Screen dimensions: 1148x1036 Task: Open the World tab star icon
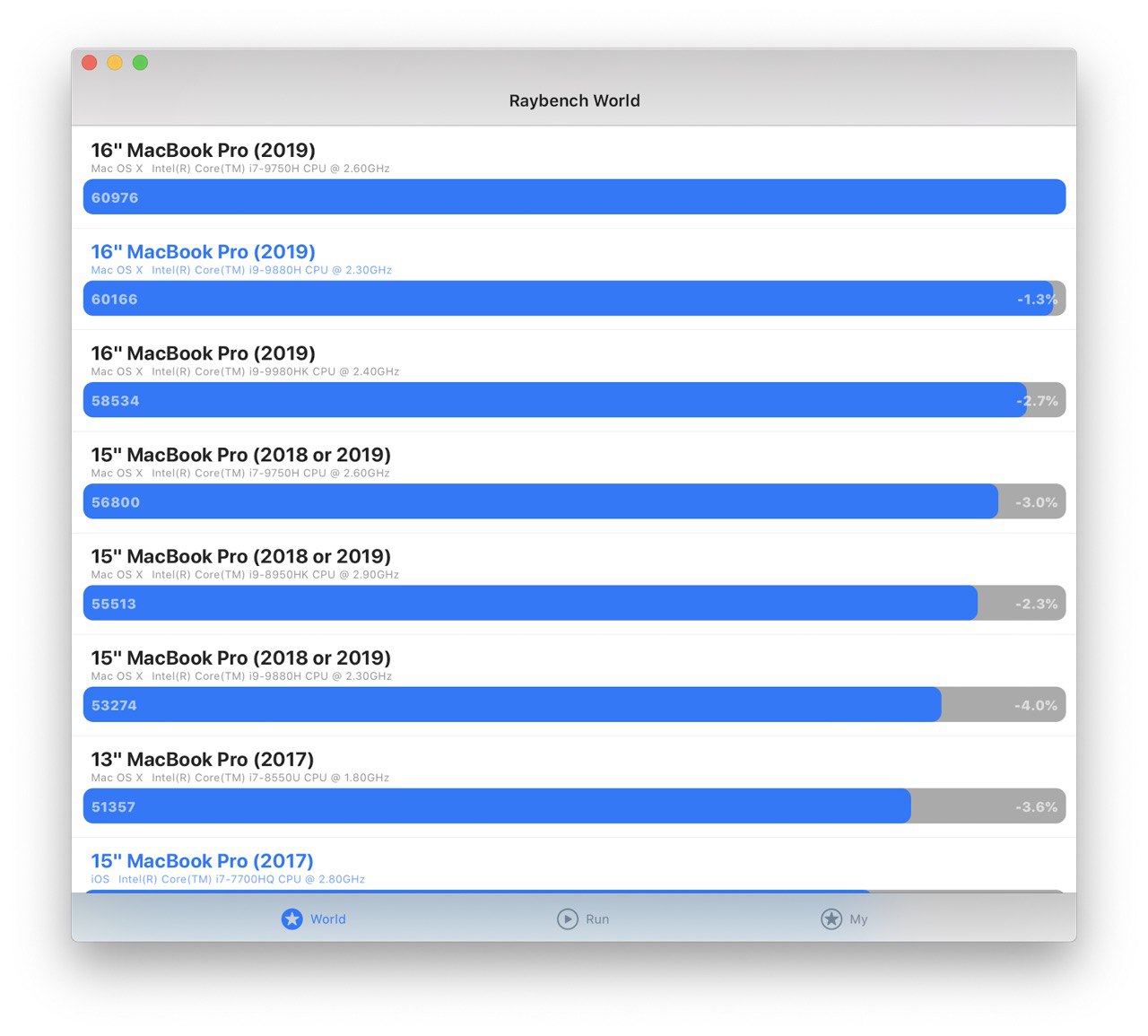[x=292, y=918]
